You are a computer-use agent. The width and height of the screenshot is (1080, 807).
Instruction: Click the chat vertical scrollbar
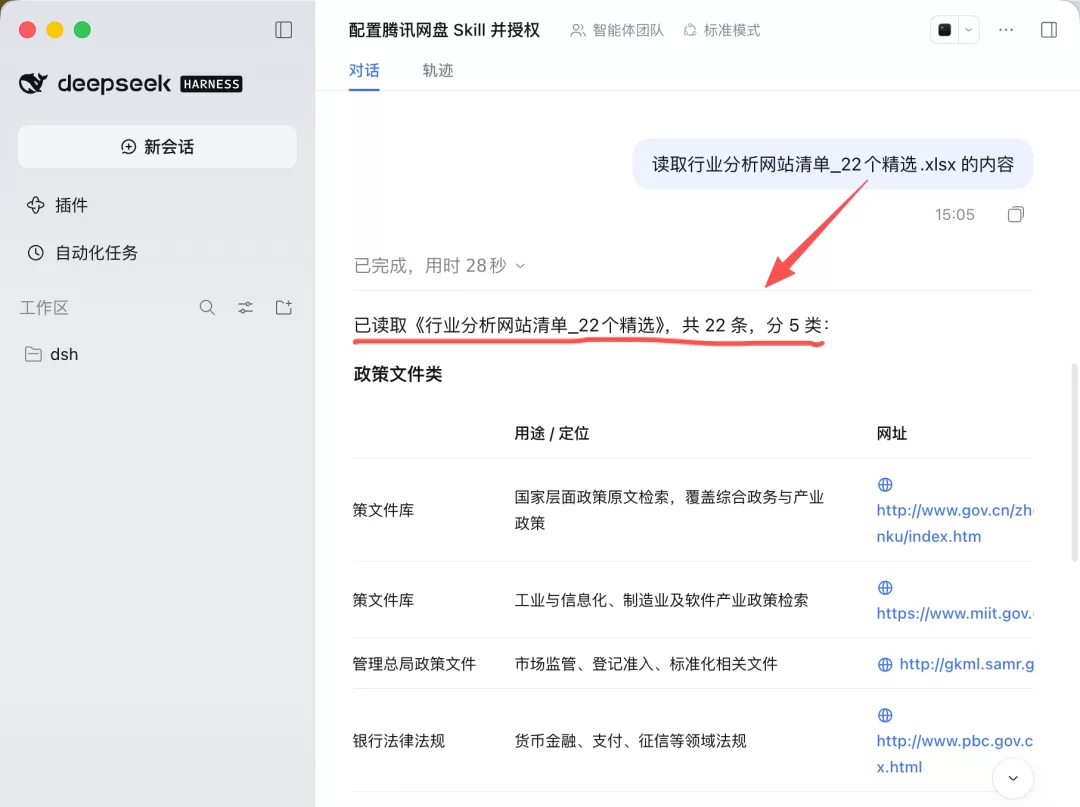(1073, 463)
